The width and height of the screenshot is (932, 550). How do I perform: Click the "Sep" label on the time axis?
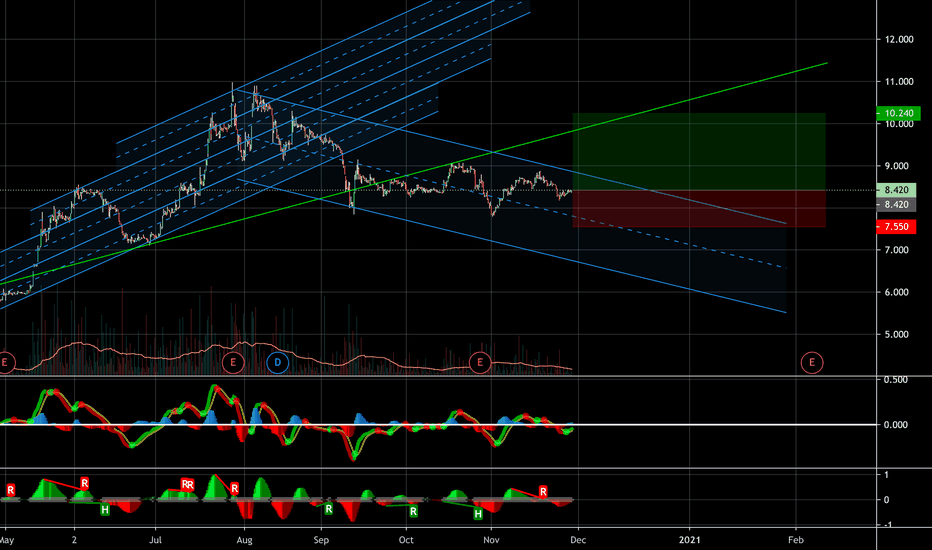pyautogui.click(x=321, y=540)
